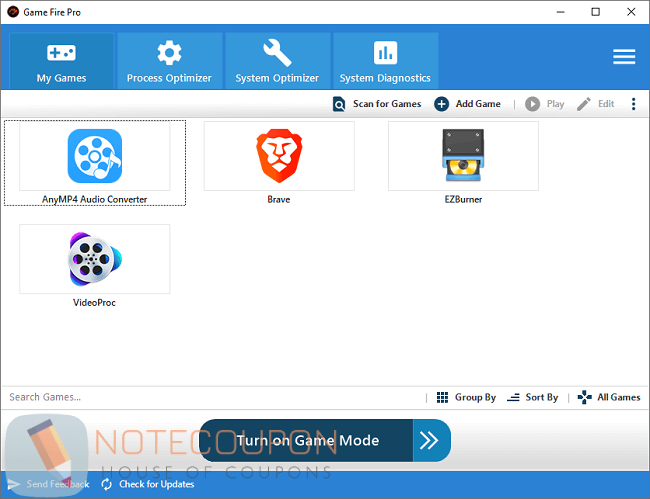Click the Add Game plus icon

(441, 104)
